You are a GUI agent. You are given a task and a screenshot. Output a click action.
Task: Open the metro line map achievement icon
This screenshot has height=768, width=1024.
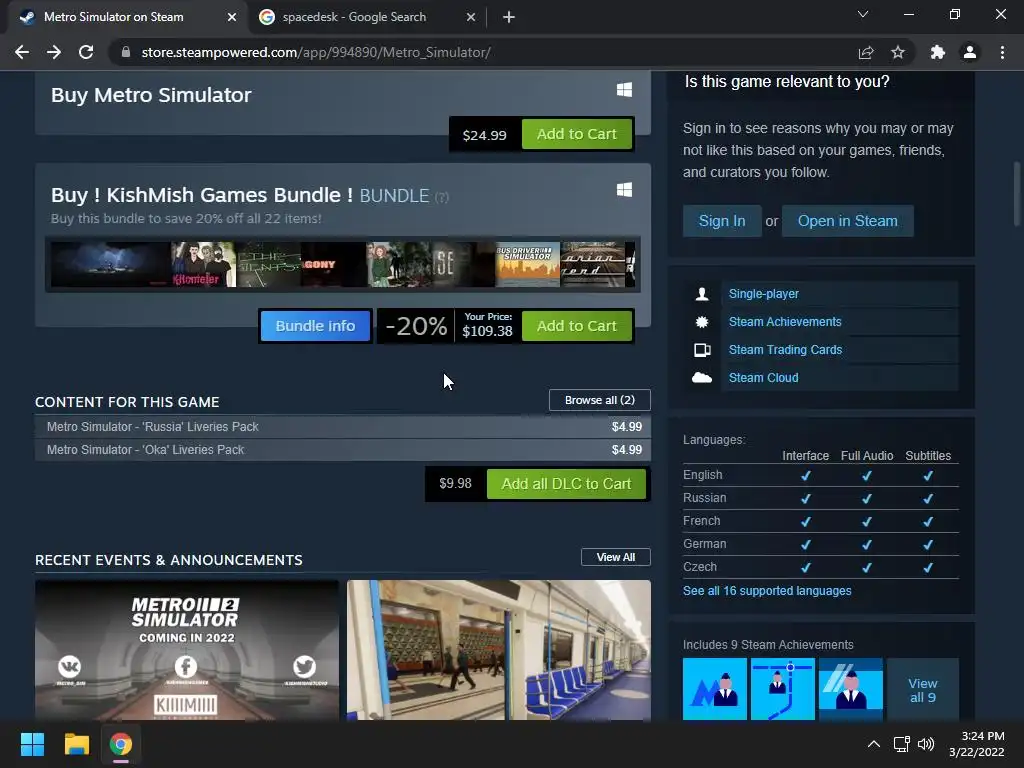pyautogui.click(x=783, y=689)
